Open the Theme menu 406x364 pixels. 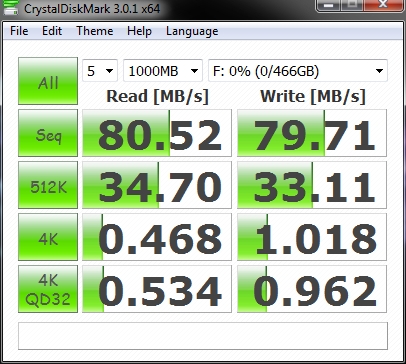coord(95,31)
